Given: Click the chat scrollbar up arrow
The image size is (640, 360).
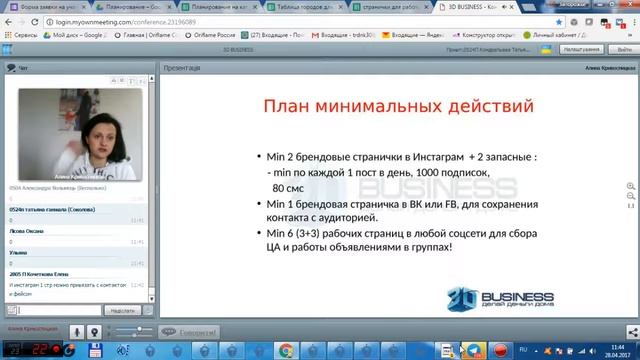Looking at the screenshot, I should tap(151, 78).
